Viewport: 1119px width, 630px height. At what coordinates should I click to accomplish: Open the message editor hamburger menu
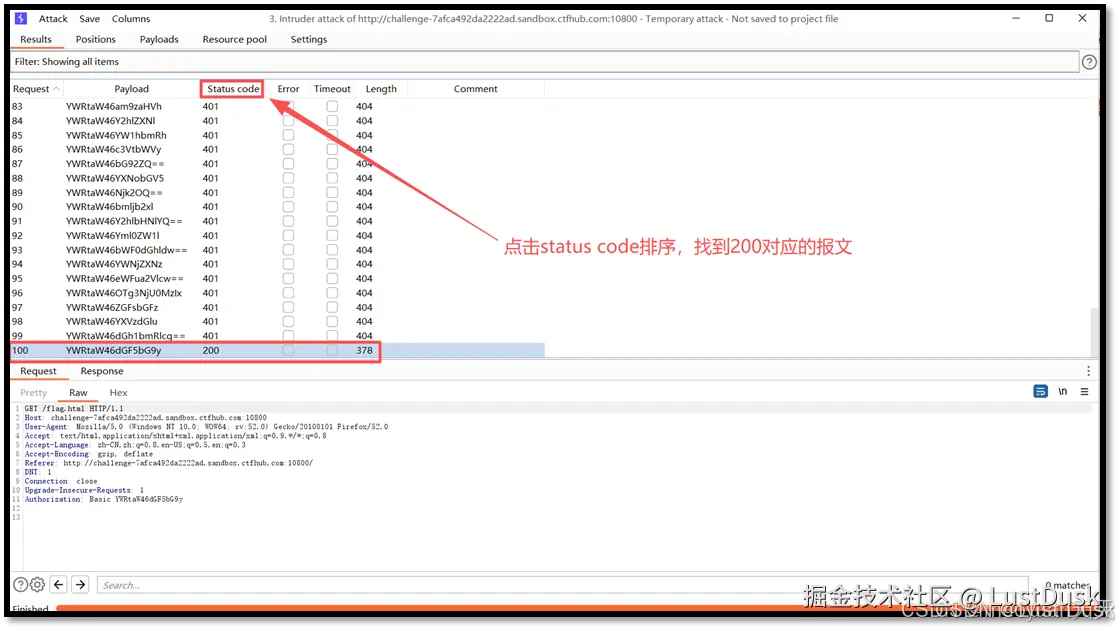click(1084, 392)
